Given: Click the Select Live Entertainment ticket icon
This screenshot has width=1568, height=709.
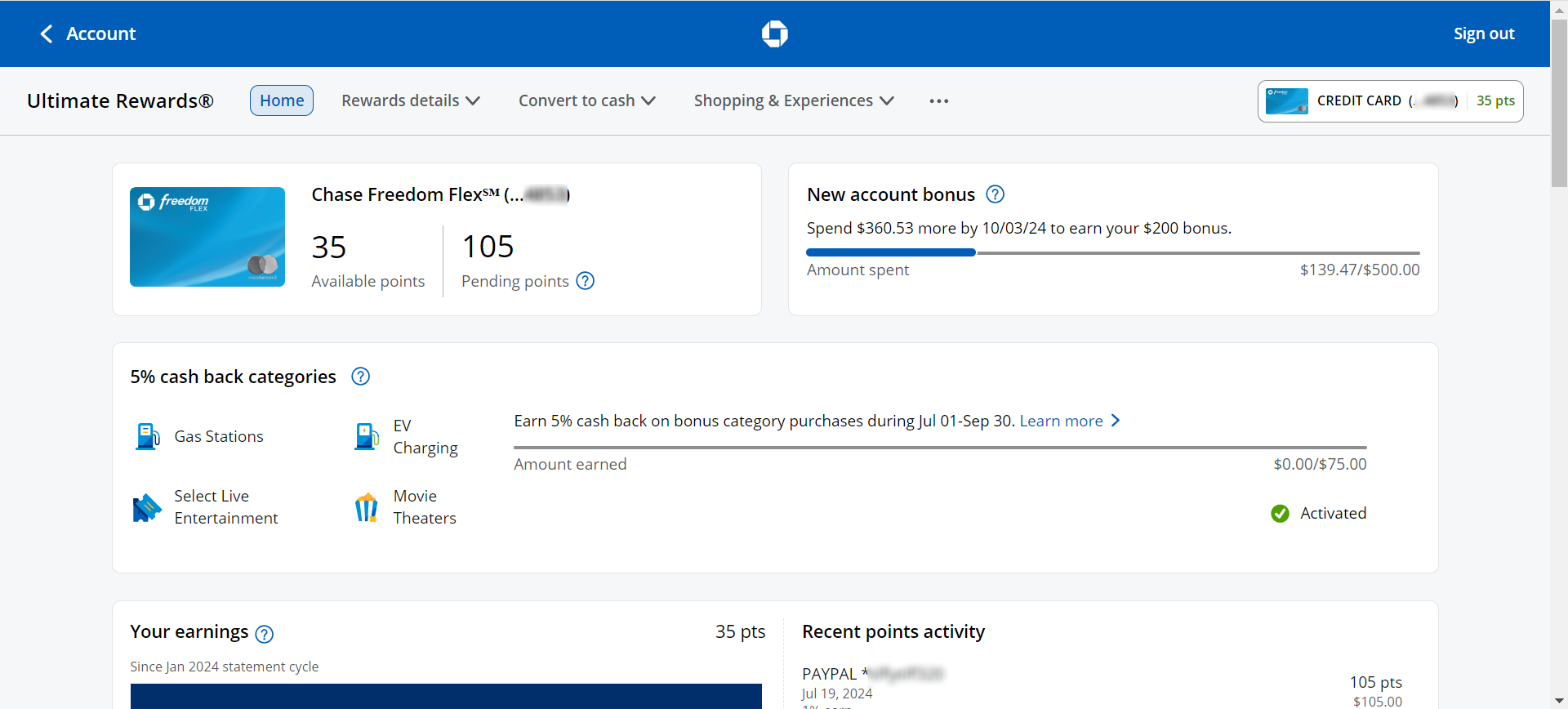Looking at the screenshot, I should click(147, 507).
